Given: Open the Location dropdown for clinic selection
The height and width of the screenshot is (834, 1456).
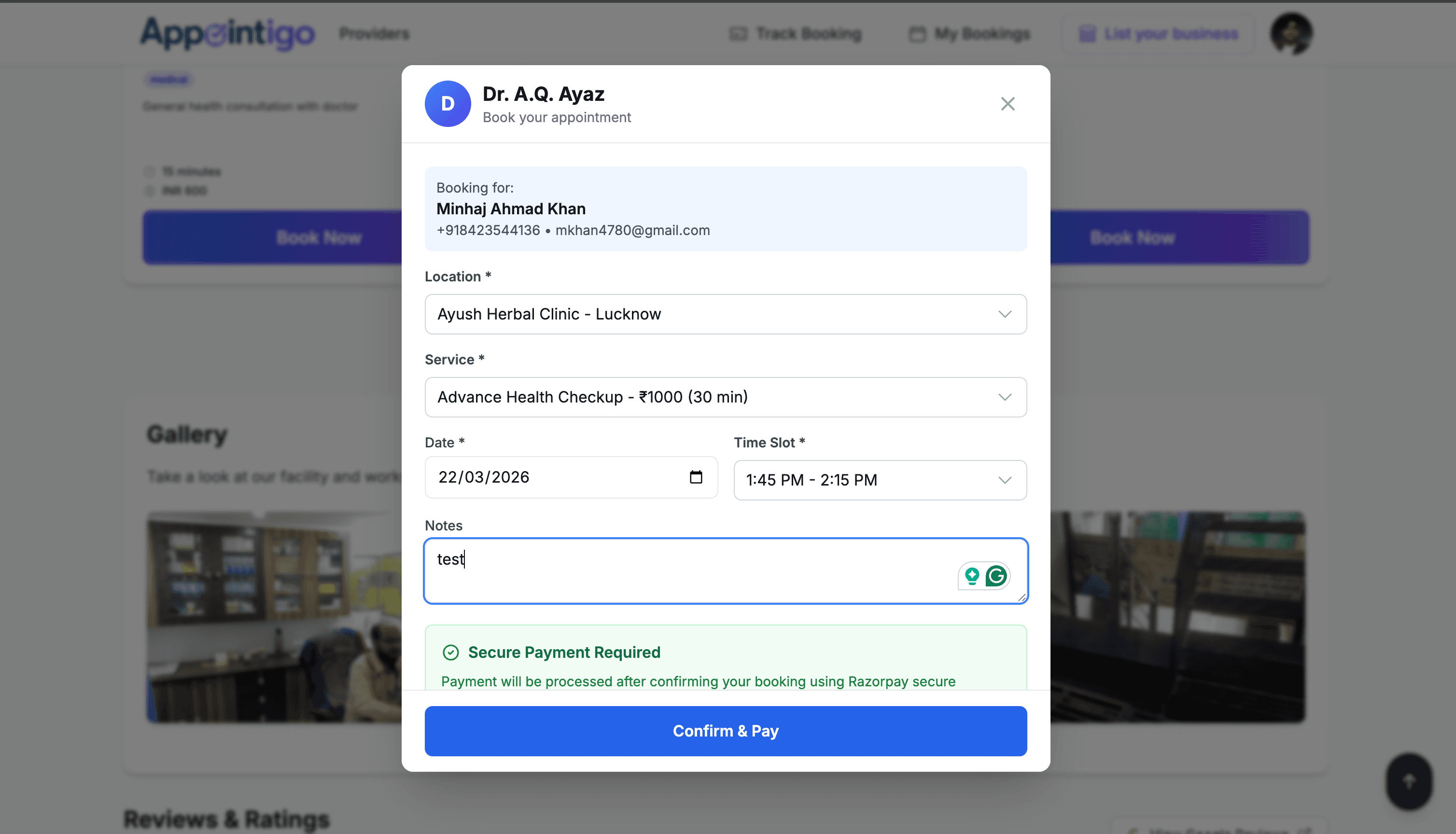Looking at the screenshot, I should tap(1005, 314).
